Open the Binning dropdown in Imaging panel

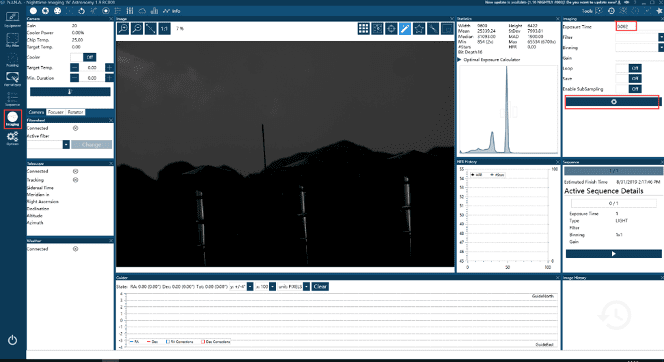(661, 47)
